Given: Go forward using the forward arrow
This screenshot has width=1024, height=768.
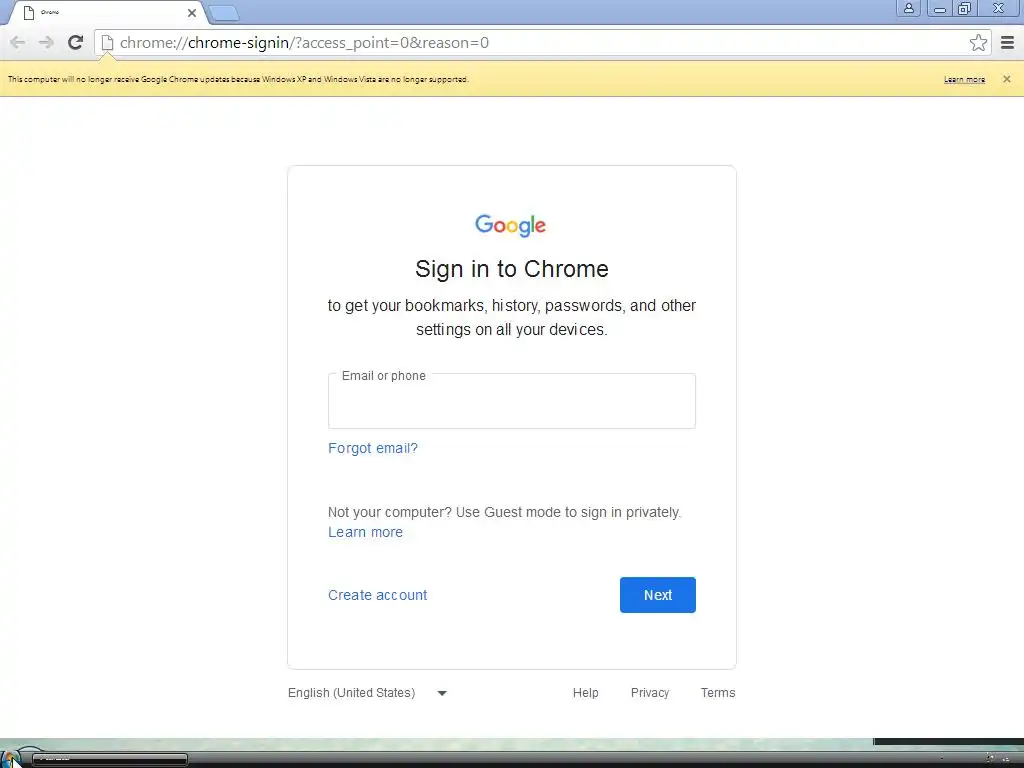Looking at the screenshot, I should pos(46,42).
